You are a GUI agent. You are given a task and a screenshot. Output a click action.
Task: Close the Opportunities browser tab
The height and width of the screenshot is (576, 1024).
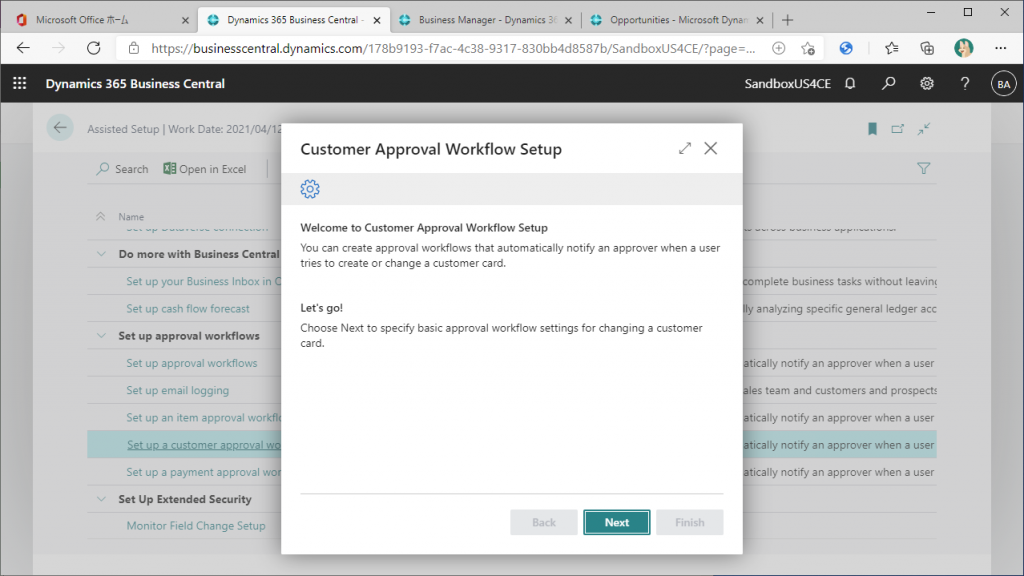coord(760,20)
